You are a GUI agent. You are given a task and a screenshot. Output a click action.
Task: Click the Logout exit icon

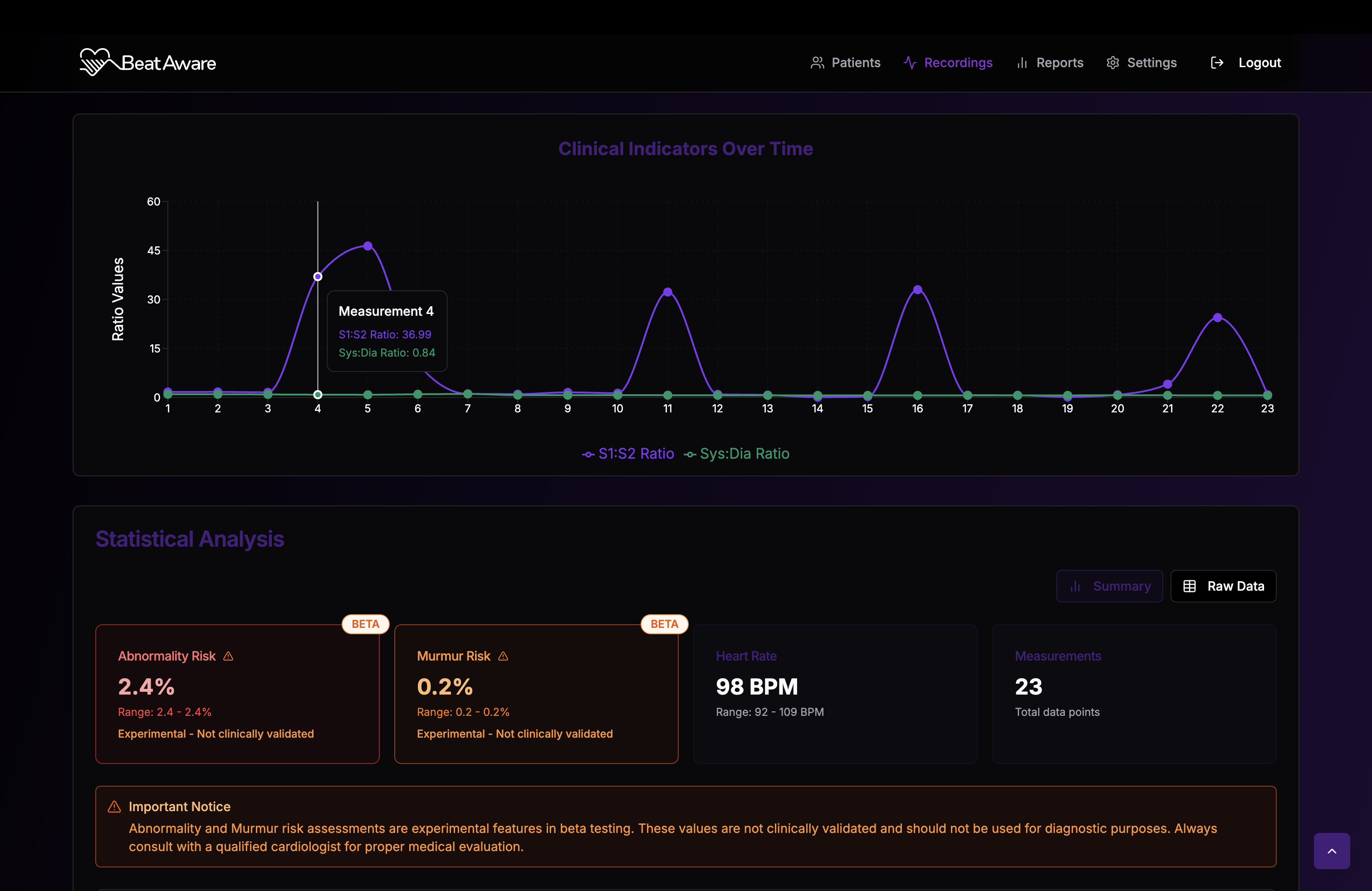coord(1217,62)
